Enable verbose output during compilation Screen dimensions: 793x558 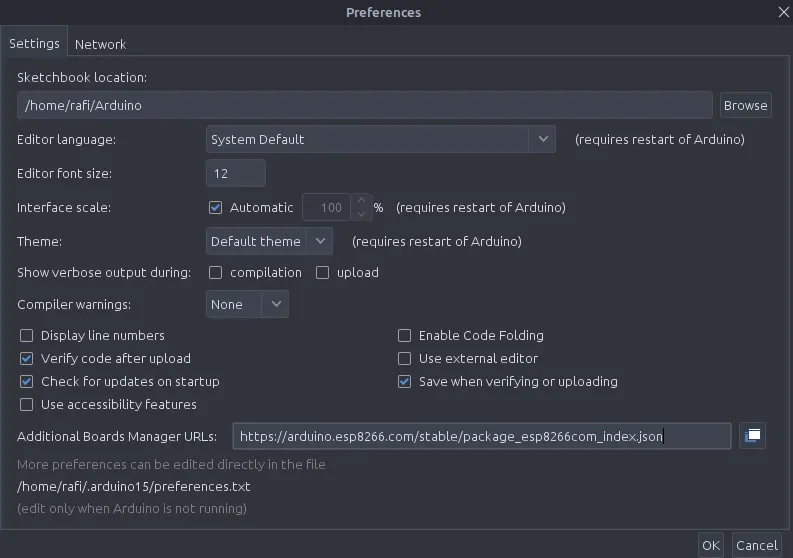coord(215,273)
